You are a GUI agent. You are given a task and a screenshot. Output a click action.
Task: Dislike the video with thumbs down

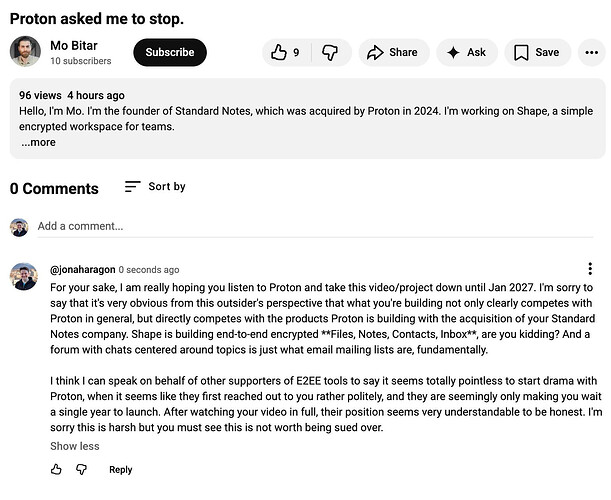tap(330, 53)
